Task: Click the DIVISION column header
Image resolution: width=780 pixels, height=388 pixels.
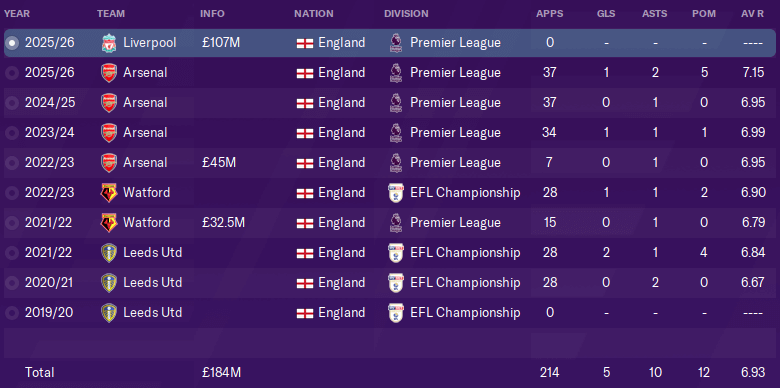Action: click(x=406, y=14)
